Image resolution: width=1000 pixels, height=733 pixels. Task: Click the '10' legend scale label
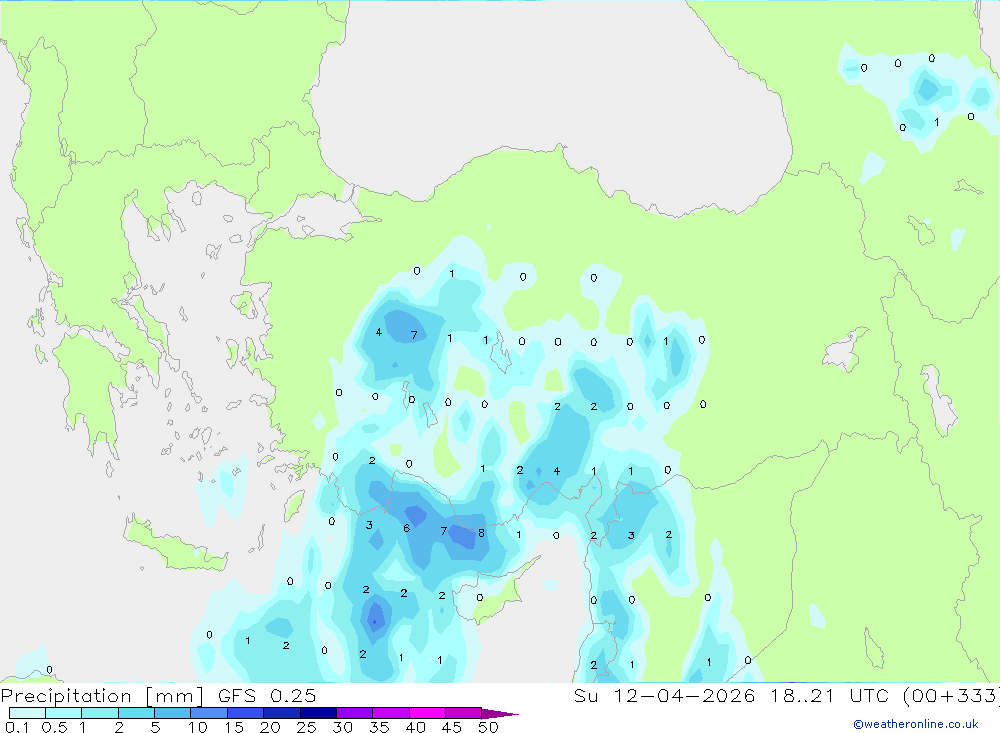198,727
